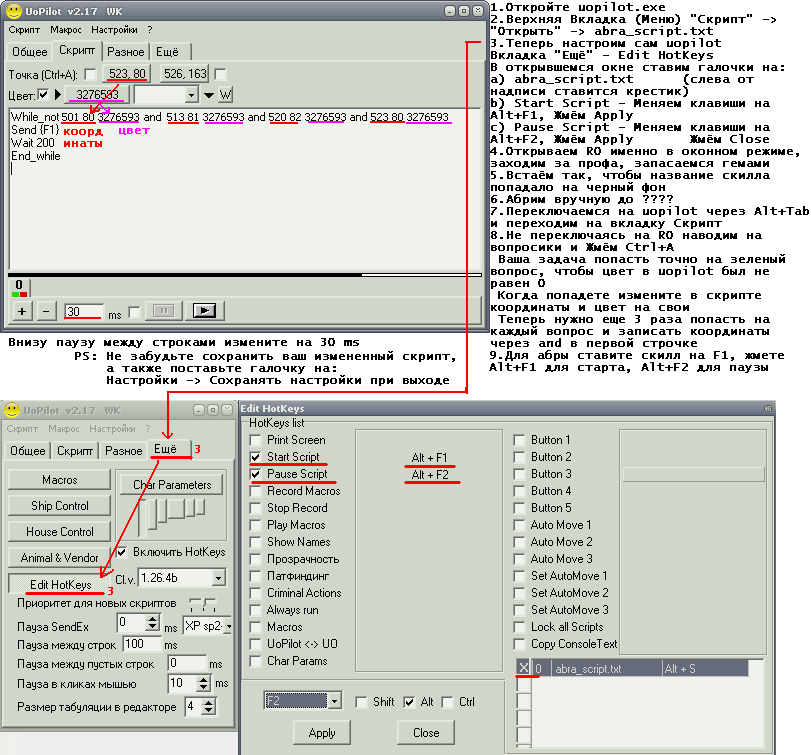This screenshot has height=755, width=811.
Task: Toggle the checkbox right after Точка (Ctrl+A)
Action: 90,74
